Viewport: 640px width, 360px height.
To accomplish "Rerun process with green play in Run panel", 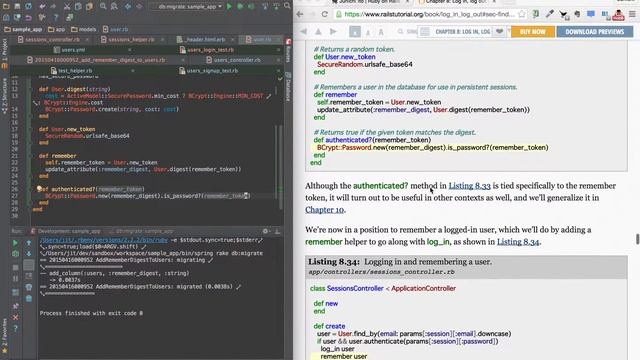I will pos(15,243).
